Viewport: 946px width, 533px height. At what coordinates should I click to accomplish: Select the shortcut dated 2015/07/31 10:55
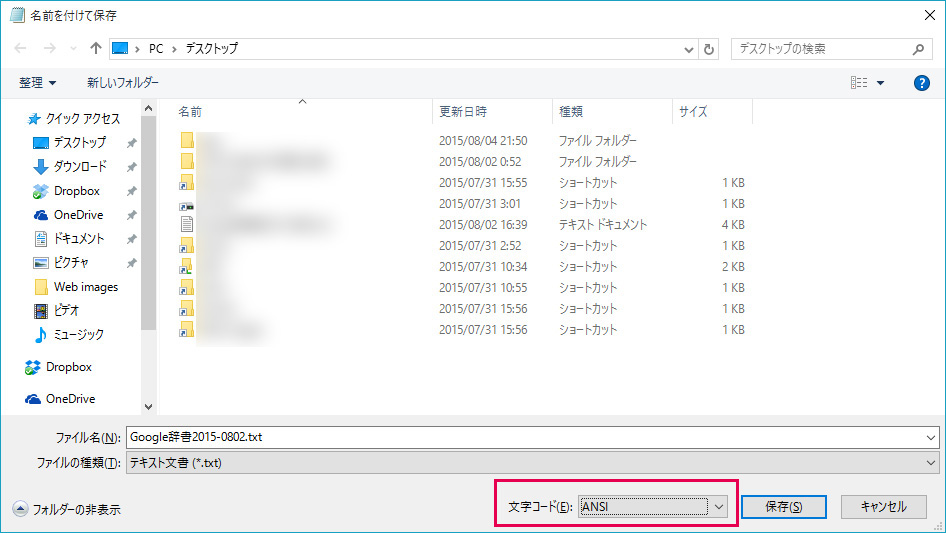coord(462,288)
